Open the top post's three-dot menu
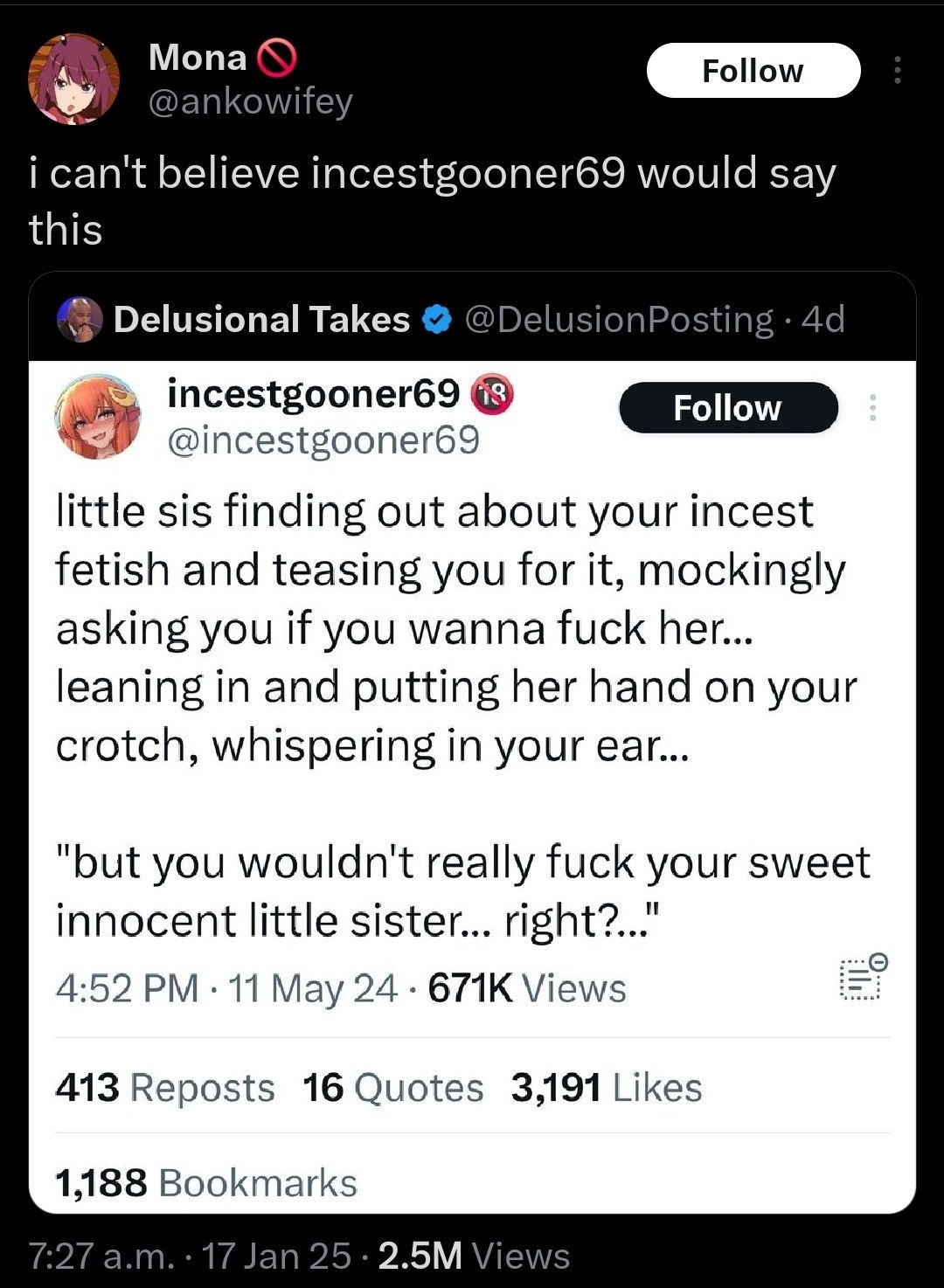Screen dimensions: 944x1288 click(x=897, y=71)
